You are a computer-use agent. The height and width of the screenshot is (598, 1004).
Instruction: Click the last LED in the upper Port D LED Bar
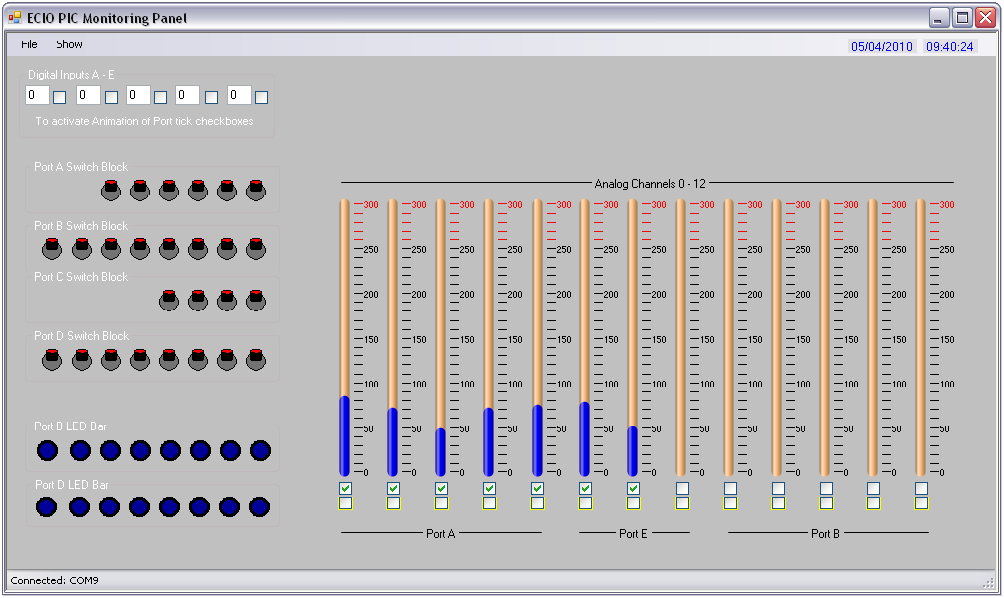pyautogui.click(x=261, y=450)
